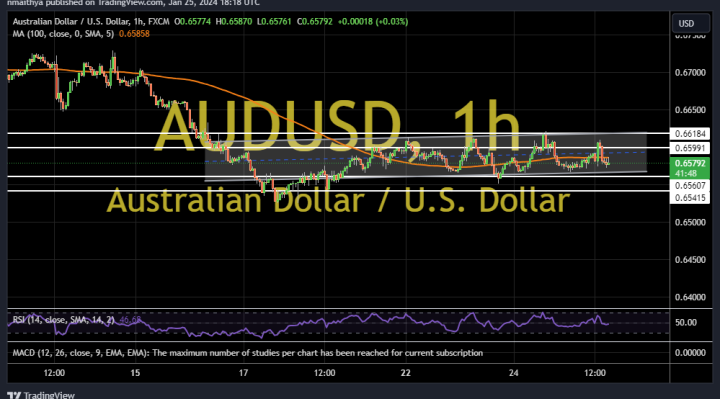Click the AUDUSD, 1h watermark text
Screen dimensions: 720x399
pyautogui.click(x=338, y=126)
